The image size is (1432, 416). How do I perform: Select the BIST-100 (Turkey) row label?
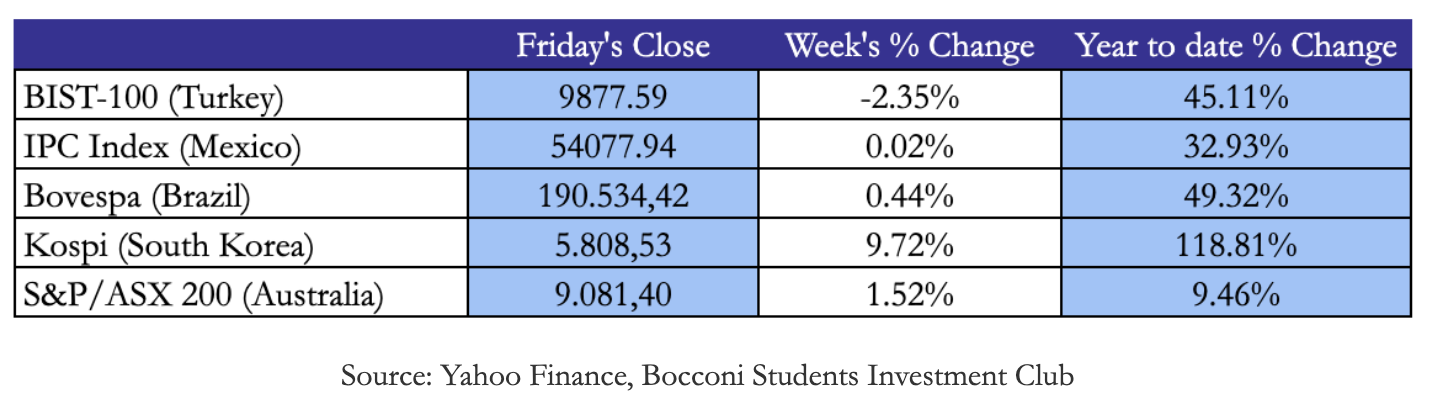[x=156, y=98]
